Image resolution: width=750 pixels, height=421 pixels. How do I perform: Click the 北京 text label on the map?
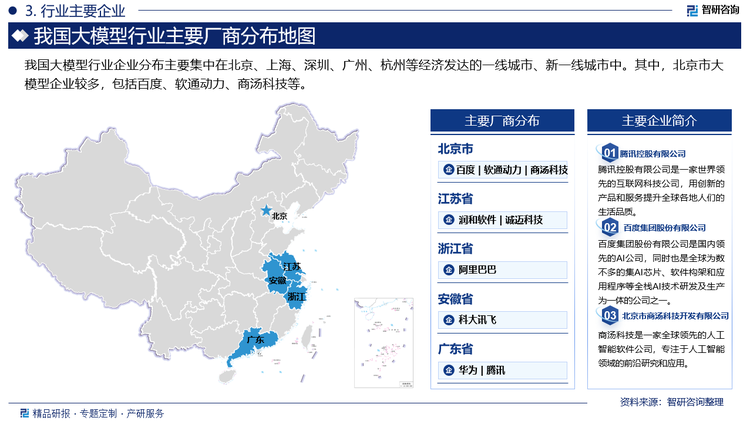(x=280, y=216)
